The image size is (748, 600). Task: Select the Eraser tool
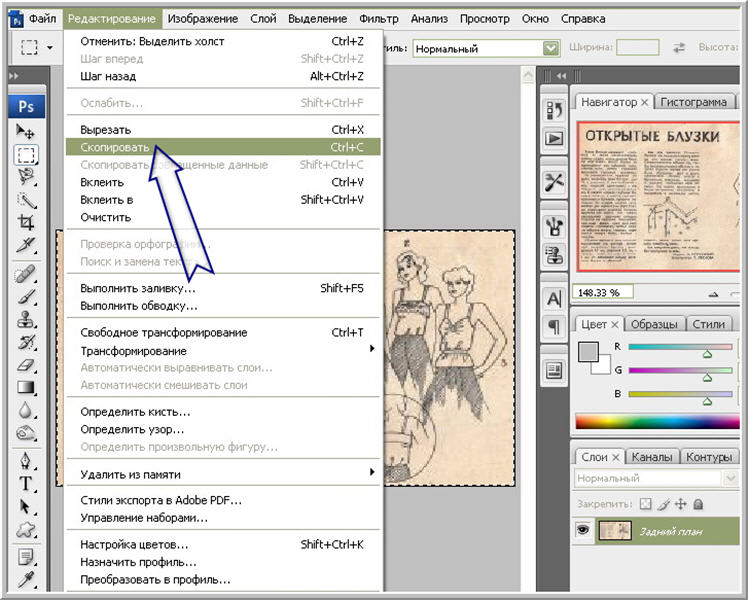pos(26,365)
